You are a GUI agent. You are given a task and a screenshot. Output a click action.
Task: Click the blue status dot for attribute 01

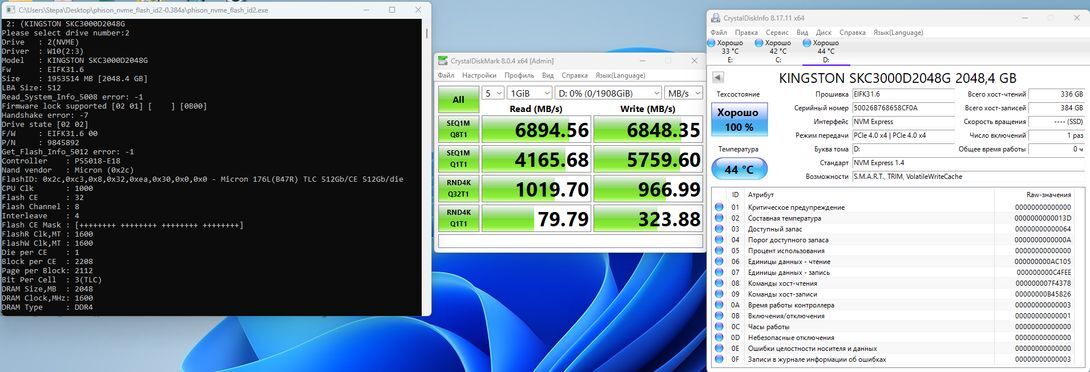coord(719,207)
